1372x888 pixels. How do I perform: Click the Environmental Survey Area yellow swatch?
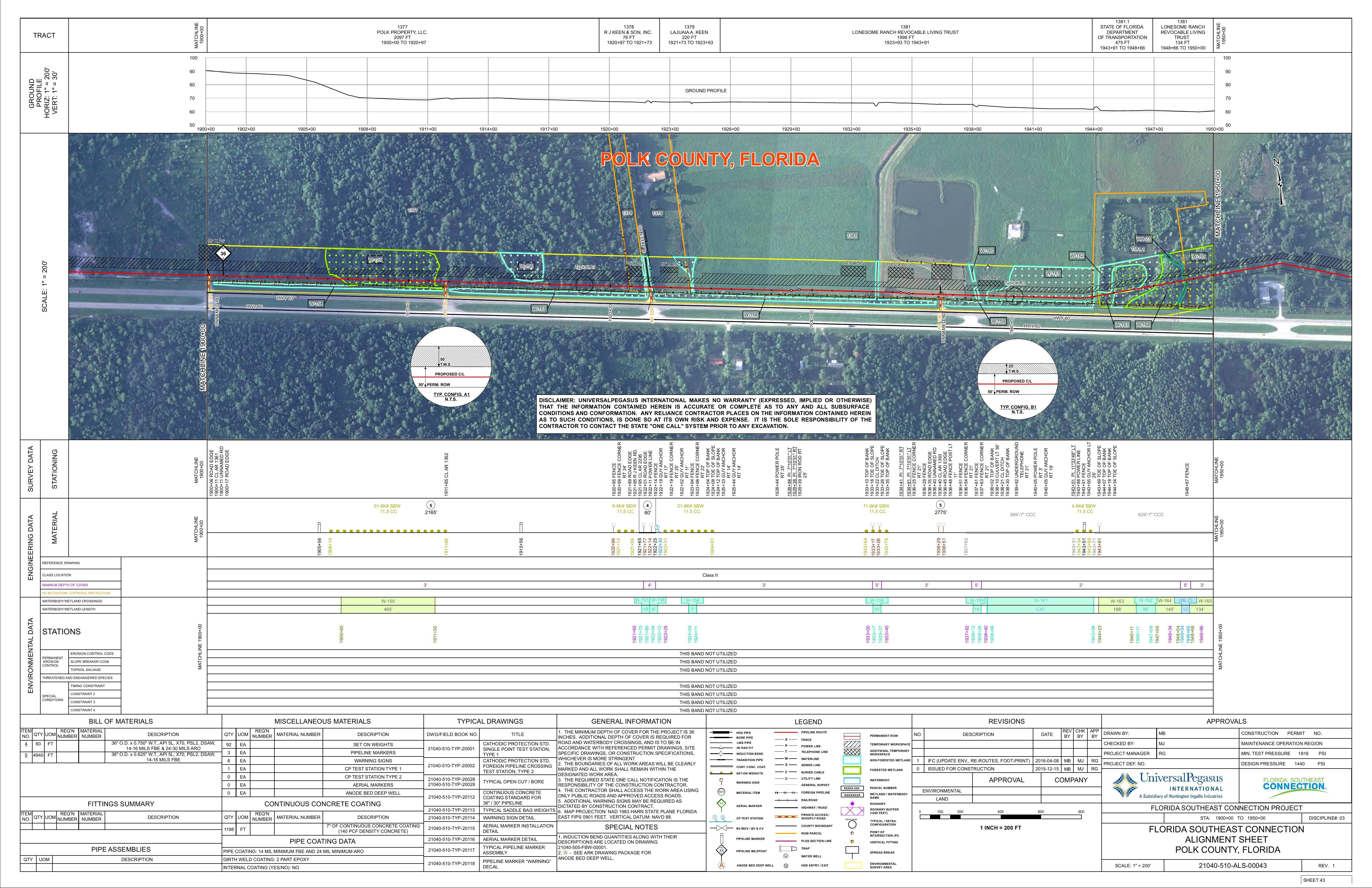click(853, 865)
